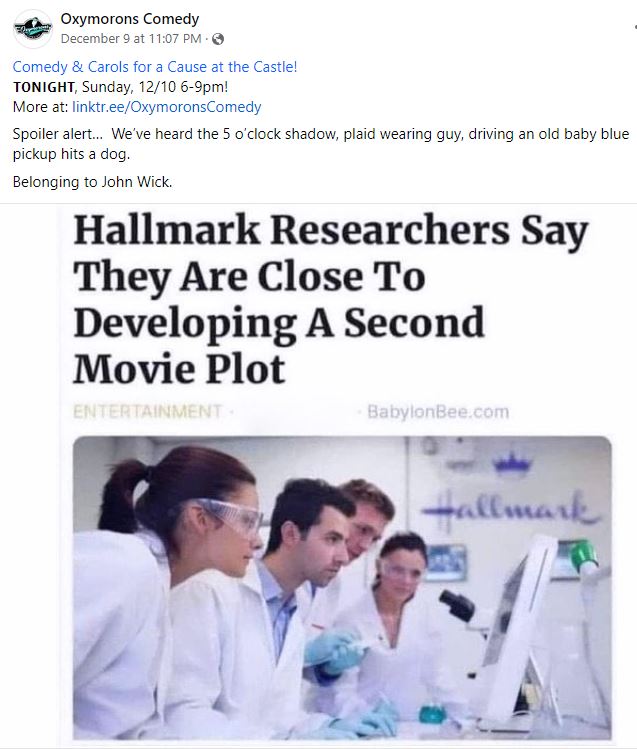Open the Oxymorons Comedy profile avatar
Screen dimensions: 637x749
[32, 29]
